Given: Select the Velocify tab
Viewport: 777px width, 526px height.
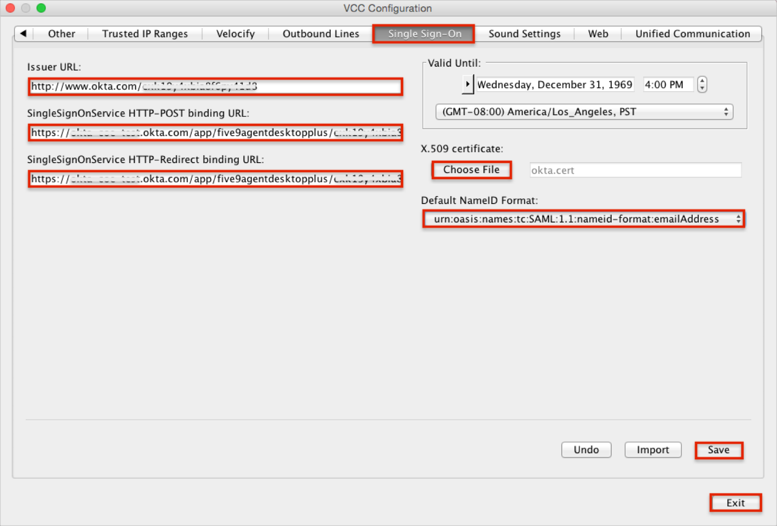Looking at the screenshot, I should 235,34.
